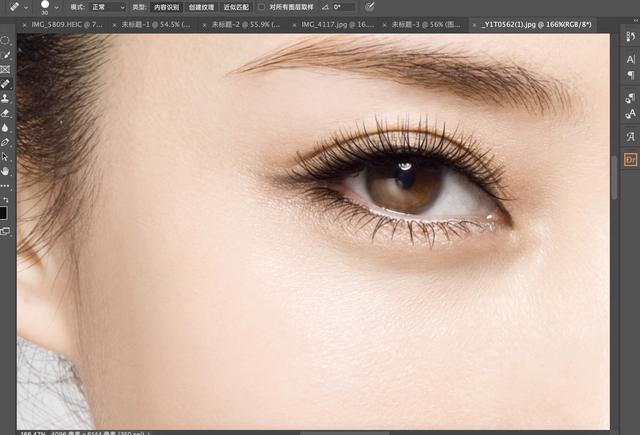Viewport: 640px width, 435px height.
Task: Click the vertical scrollbar of the canvas
Action: tap(614, 178)
